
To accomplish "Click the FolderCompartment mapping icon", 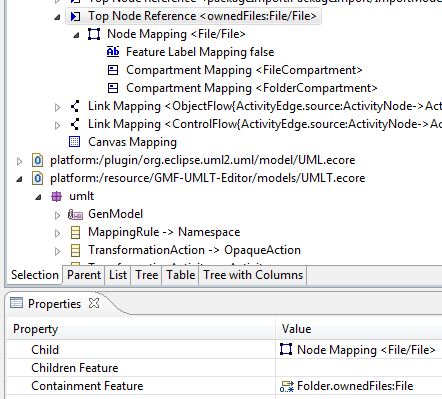I will click(x=113, y=88).
